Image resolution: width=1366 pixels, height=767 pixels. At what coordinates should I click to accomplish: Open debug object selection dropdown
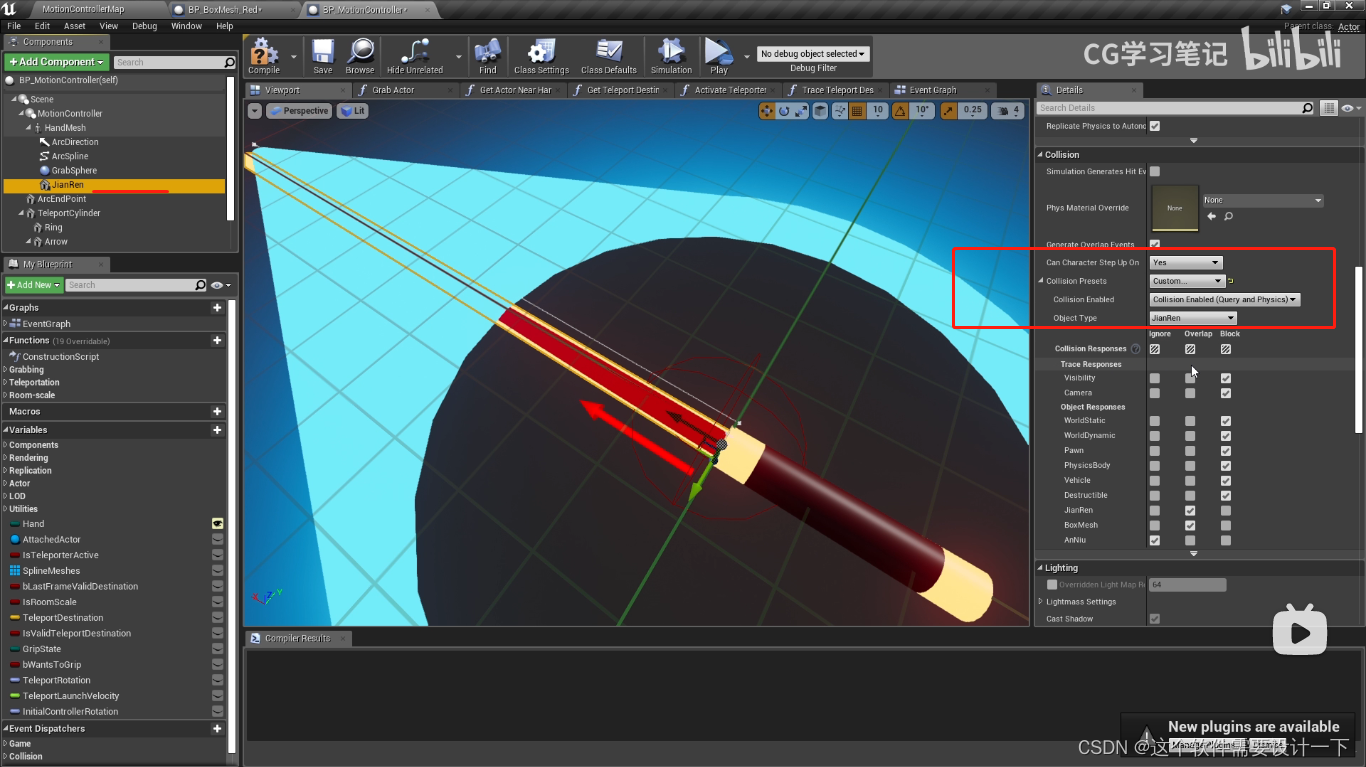[x=813, y=54]
